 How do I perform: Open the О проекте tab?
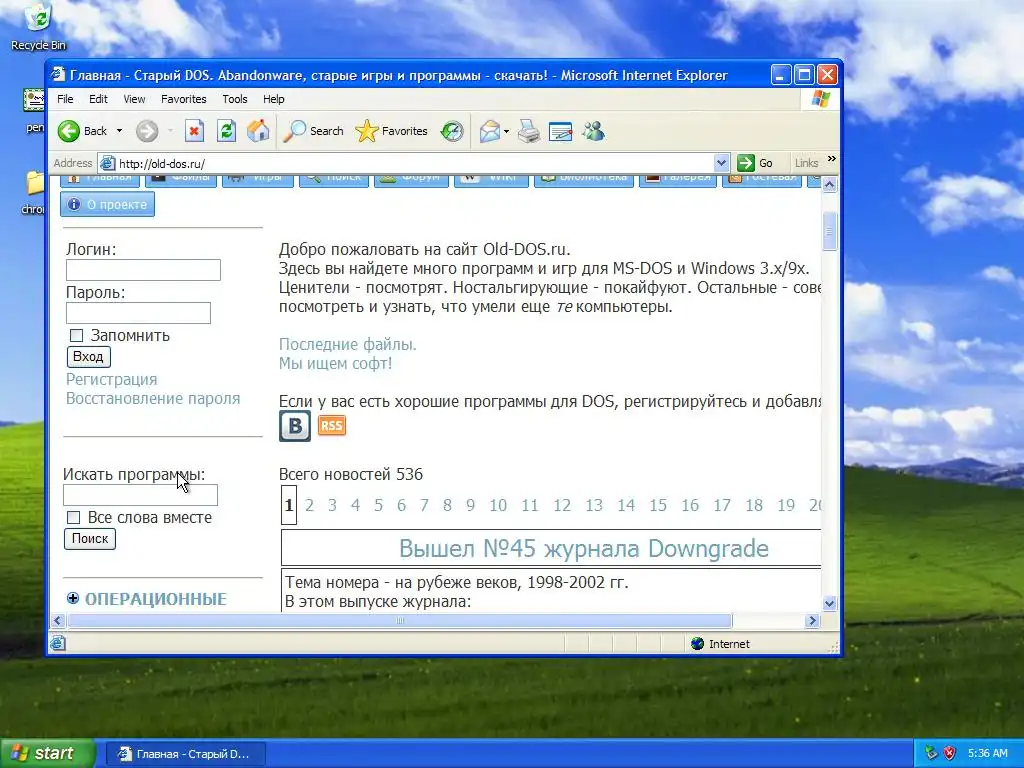(x=108, y=204)
